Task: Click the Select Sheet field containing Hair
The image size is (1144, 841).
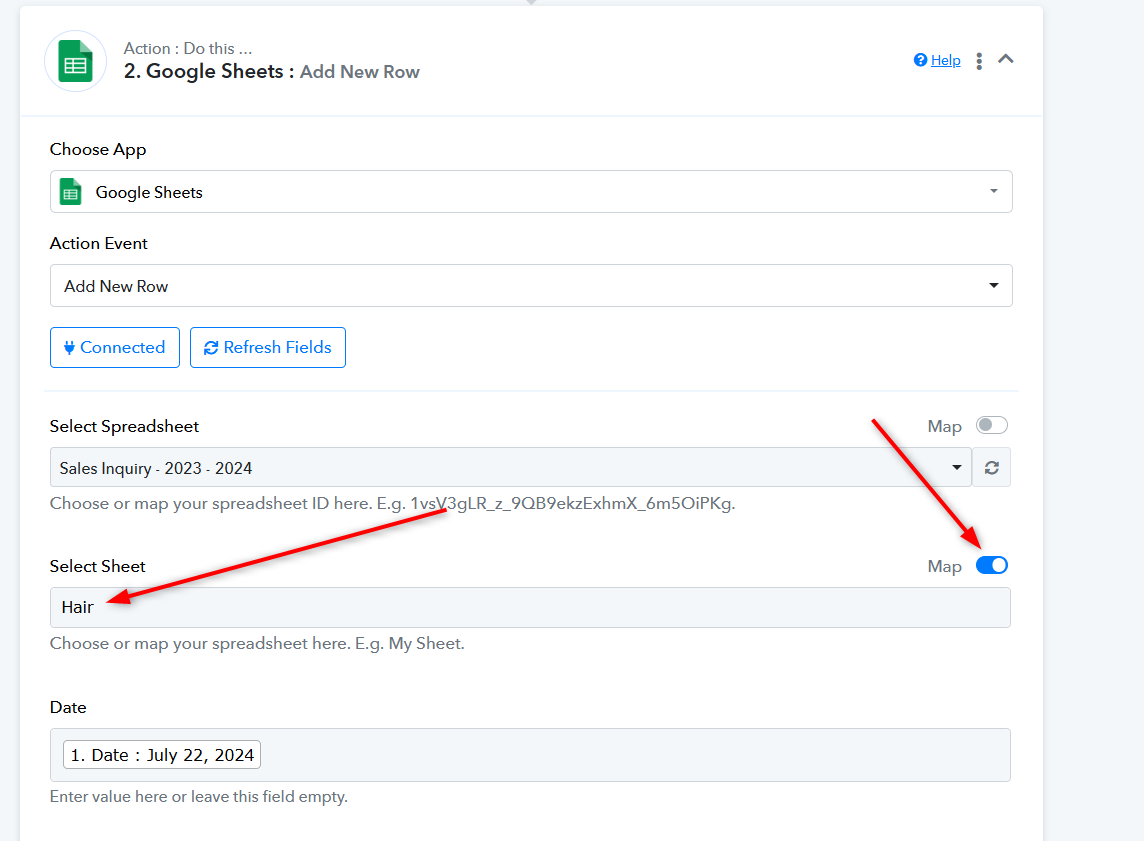Action: (530, 608)
